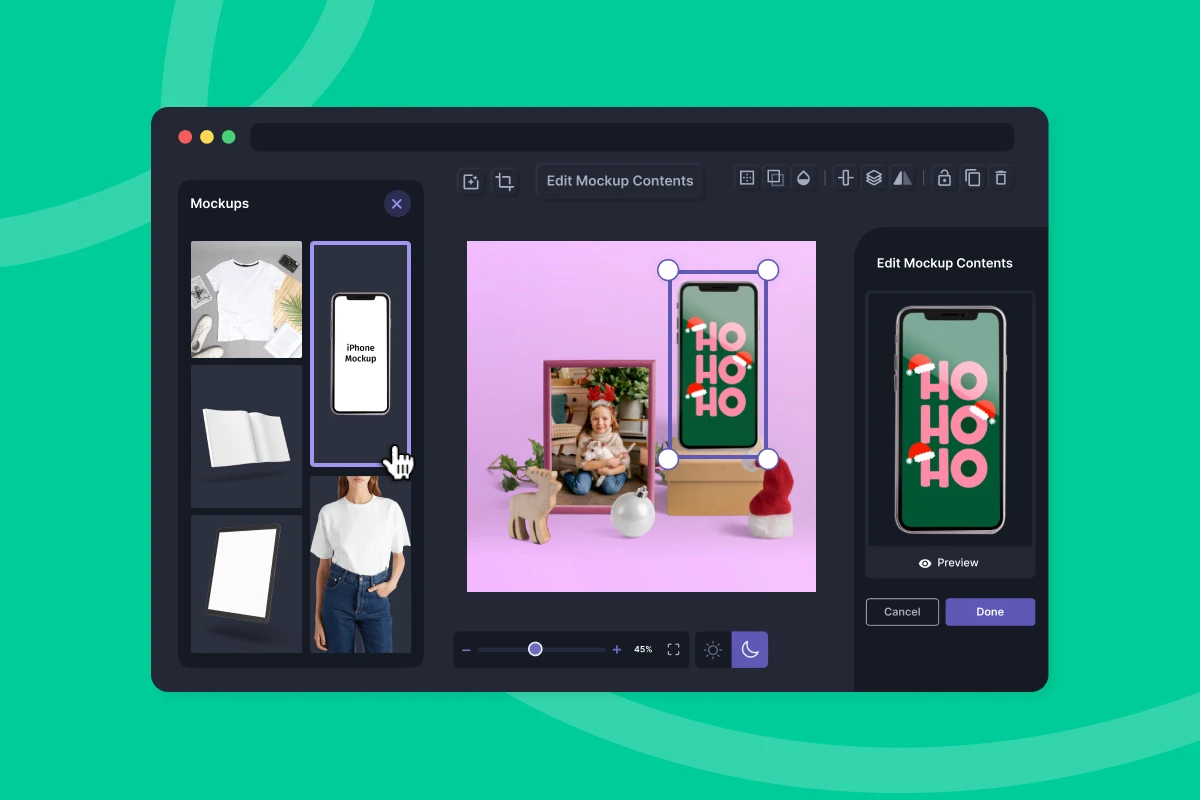Screen dimensions: 1200x800
Task: Click the Edit Mockup Contents panel heading
Action: tap(945, 263)
